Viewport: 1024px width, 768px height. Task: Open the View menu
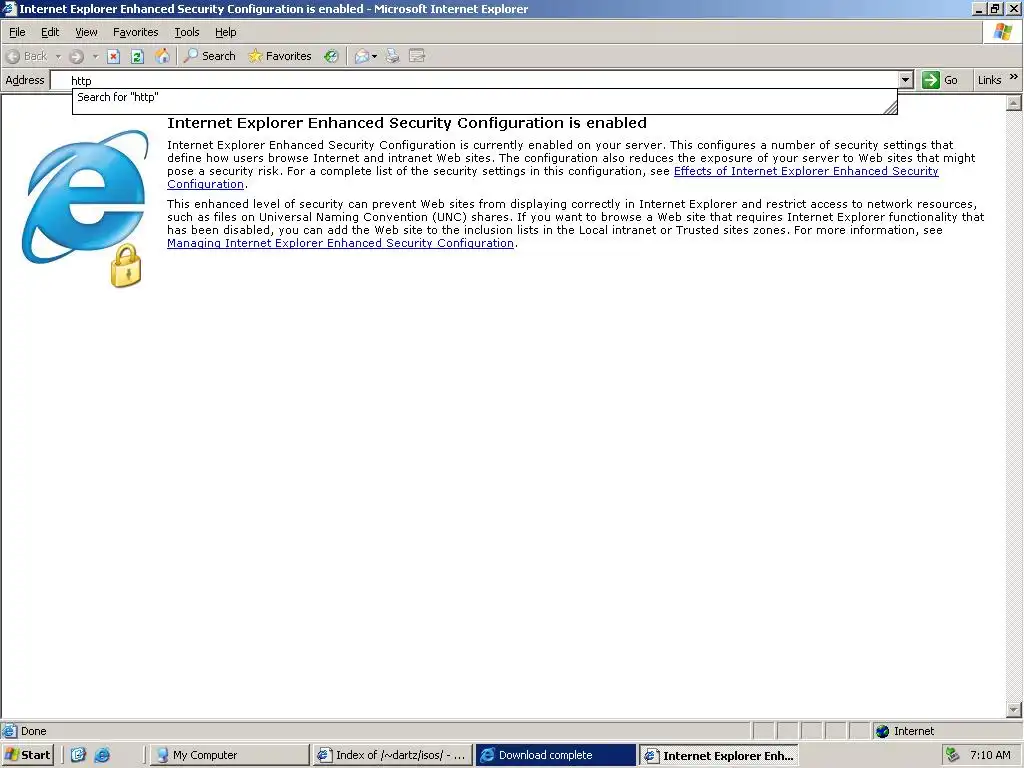point(86,32)
